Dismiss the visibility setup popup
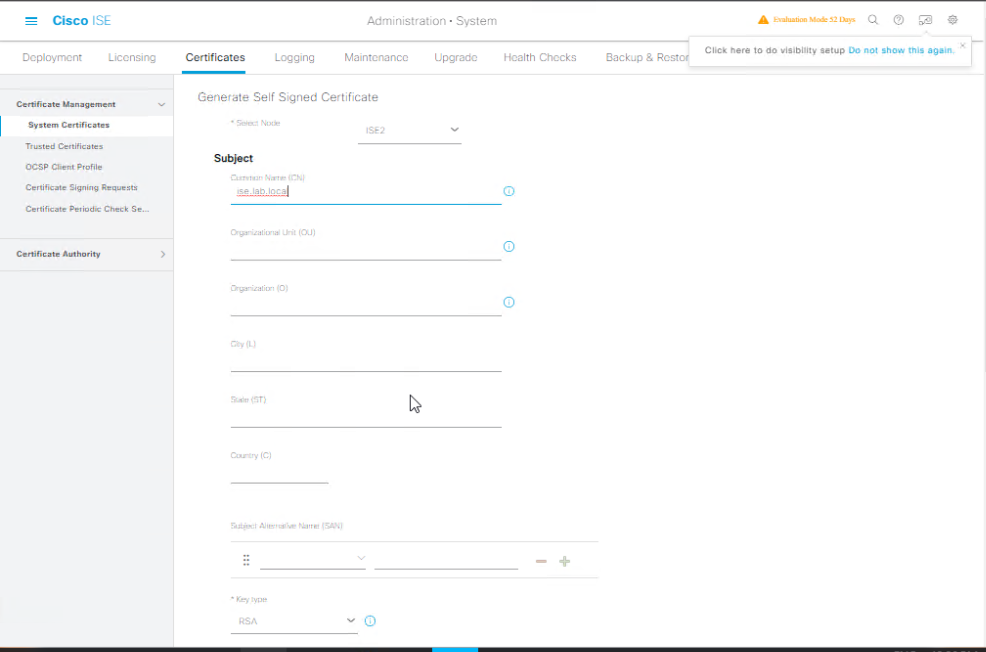This screenshot has width=986, height=652. pos(962,45)
